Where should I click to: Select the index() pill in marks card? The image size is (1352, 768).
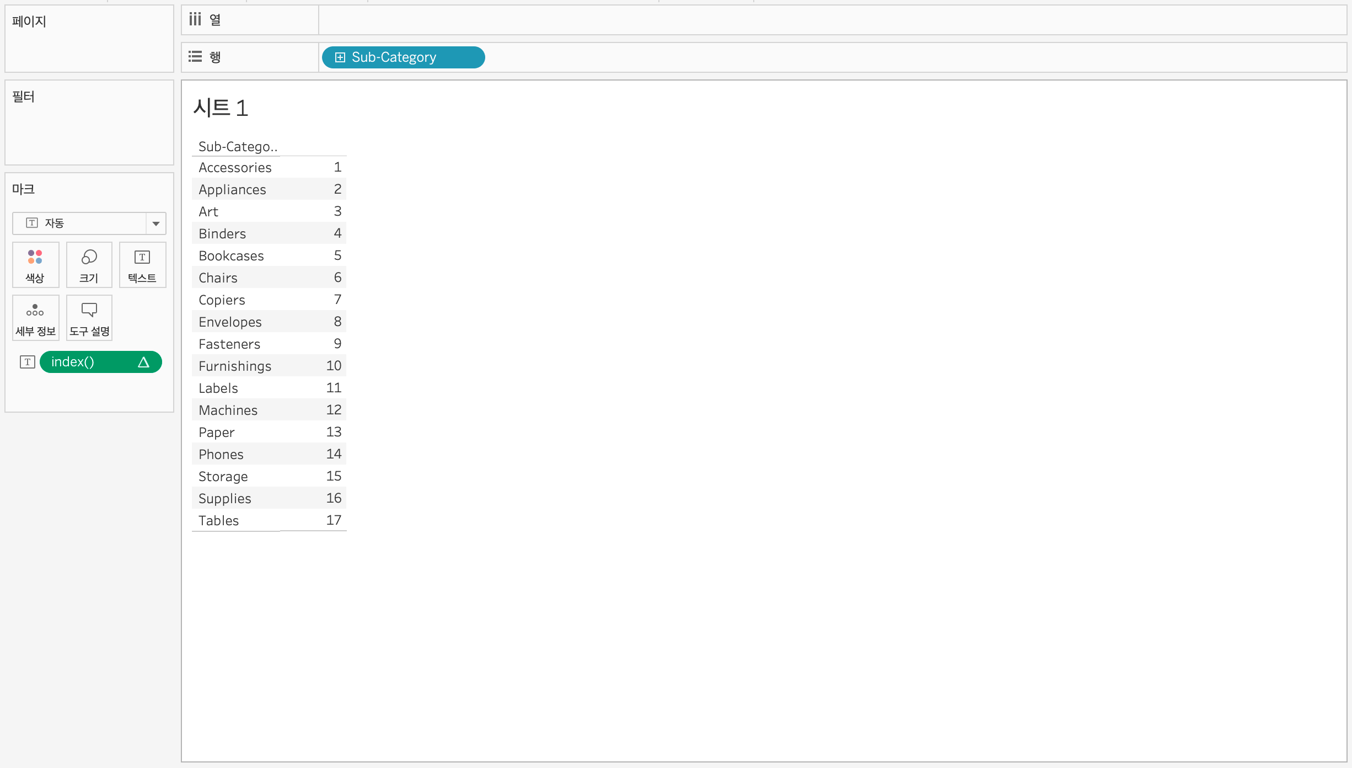pos(100,362)
